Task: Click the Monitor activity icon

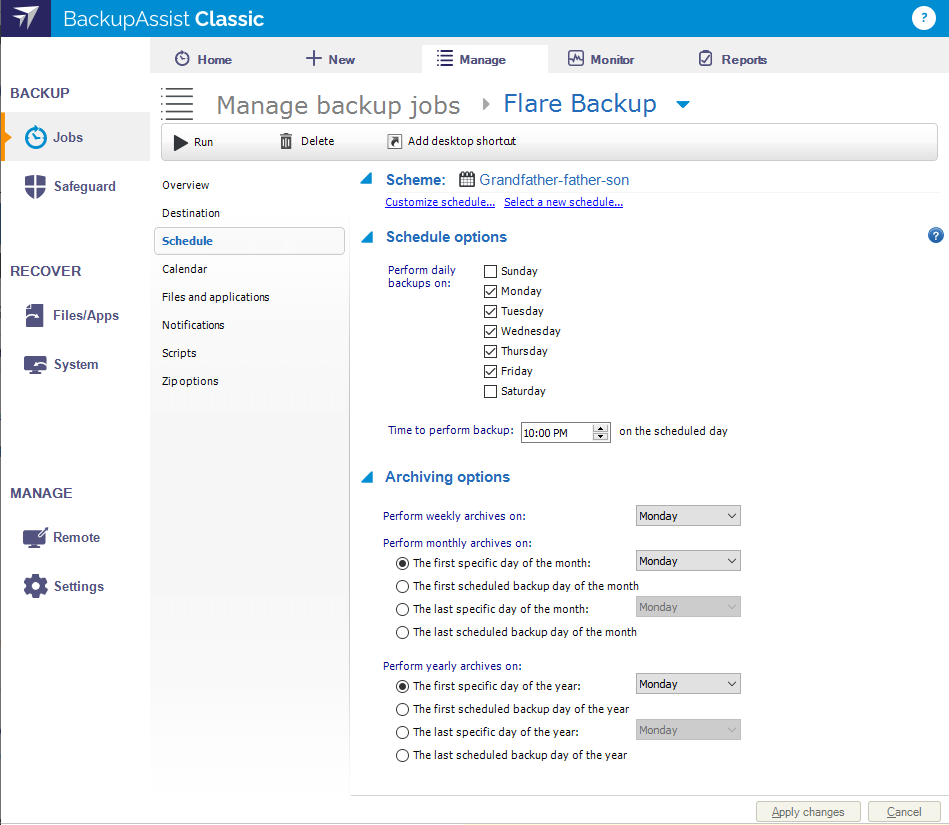Action: [x=576, y=59]
